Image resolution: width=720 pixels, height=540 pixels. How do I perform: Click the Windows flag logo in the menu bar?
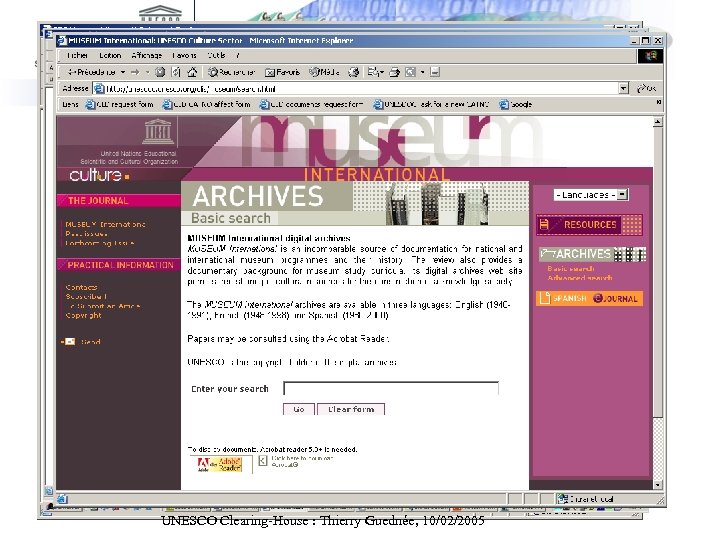[650, 56]
